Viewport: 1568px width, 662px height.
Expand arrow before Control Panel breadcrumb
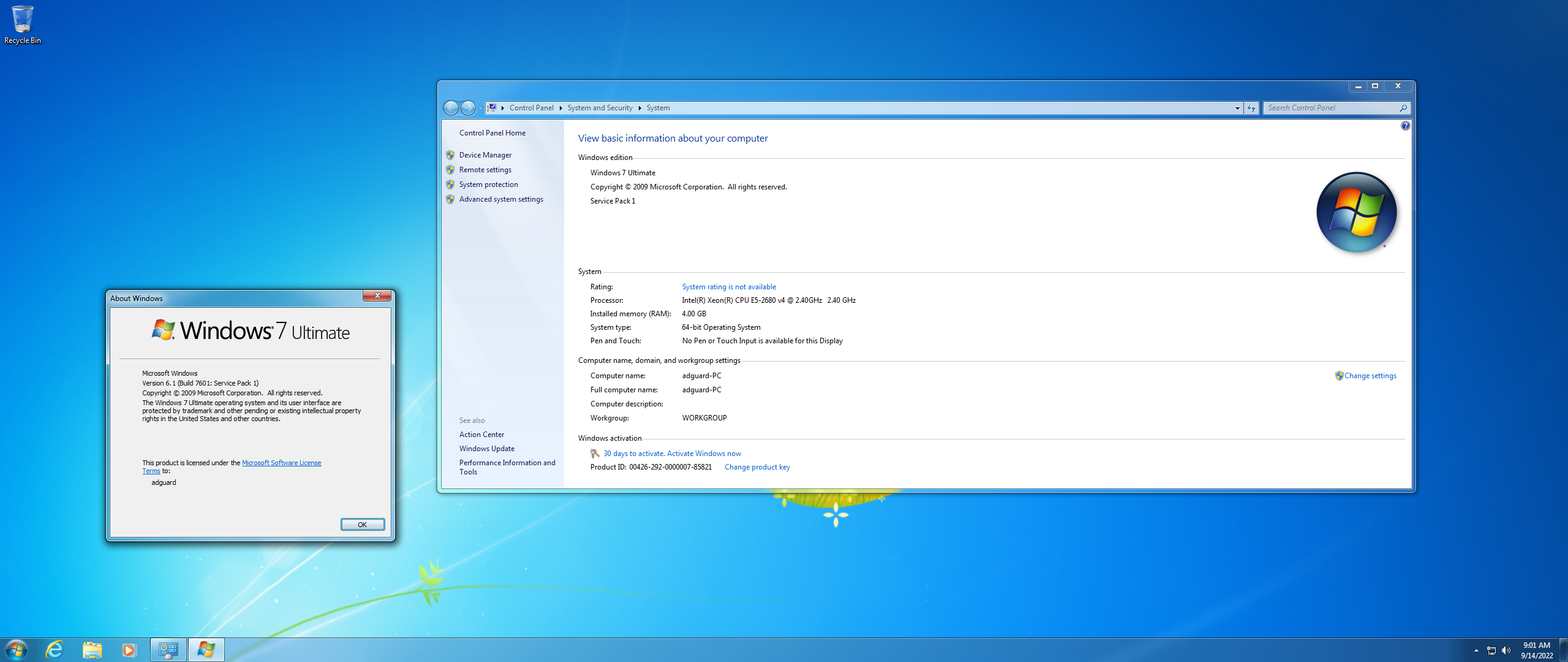click(503, 108)
